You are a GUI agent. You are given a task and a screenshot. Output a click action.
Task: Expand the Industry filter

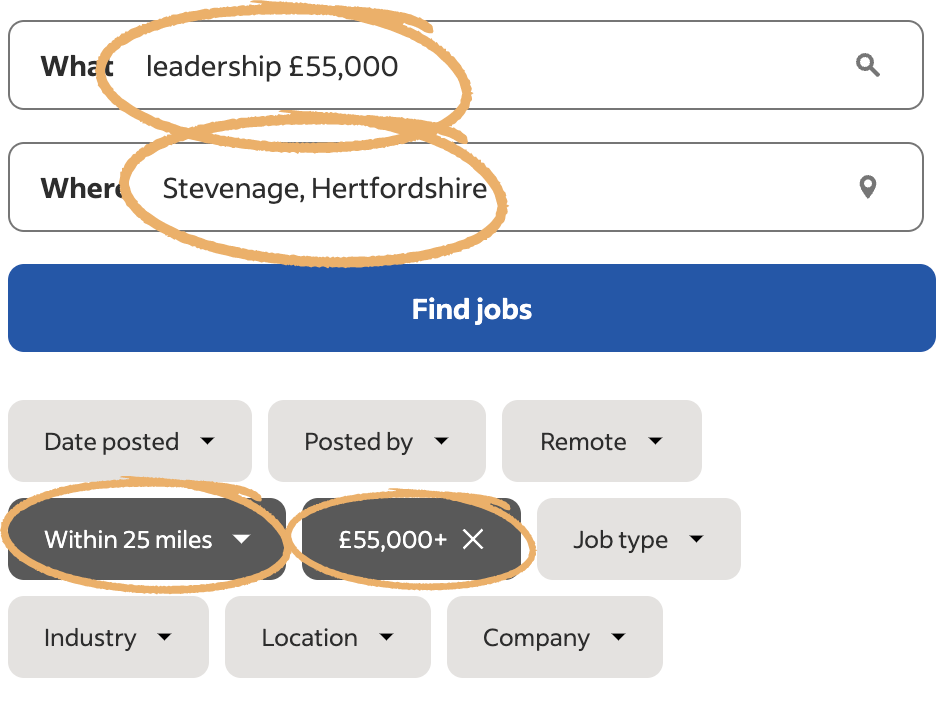point(108,638)
